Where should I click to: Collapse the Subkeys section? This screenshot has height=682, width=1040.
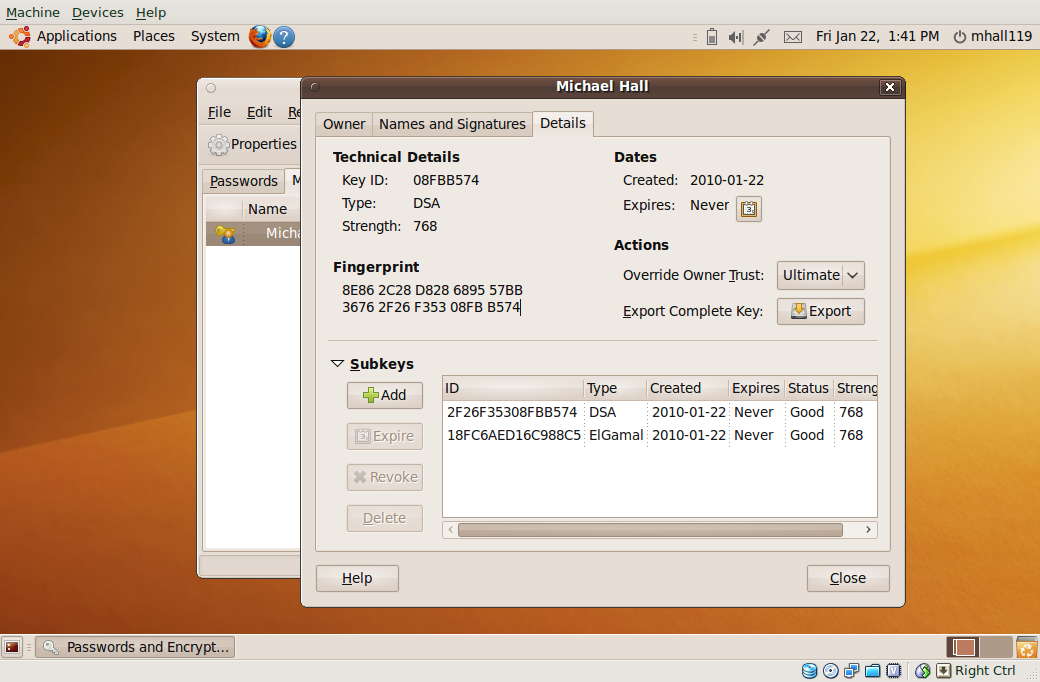tap(337, 364)
